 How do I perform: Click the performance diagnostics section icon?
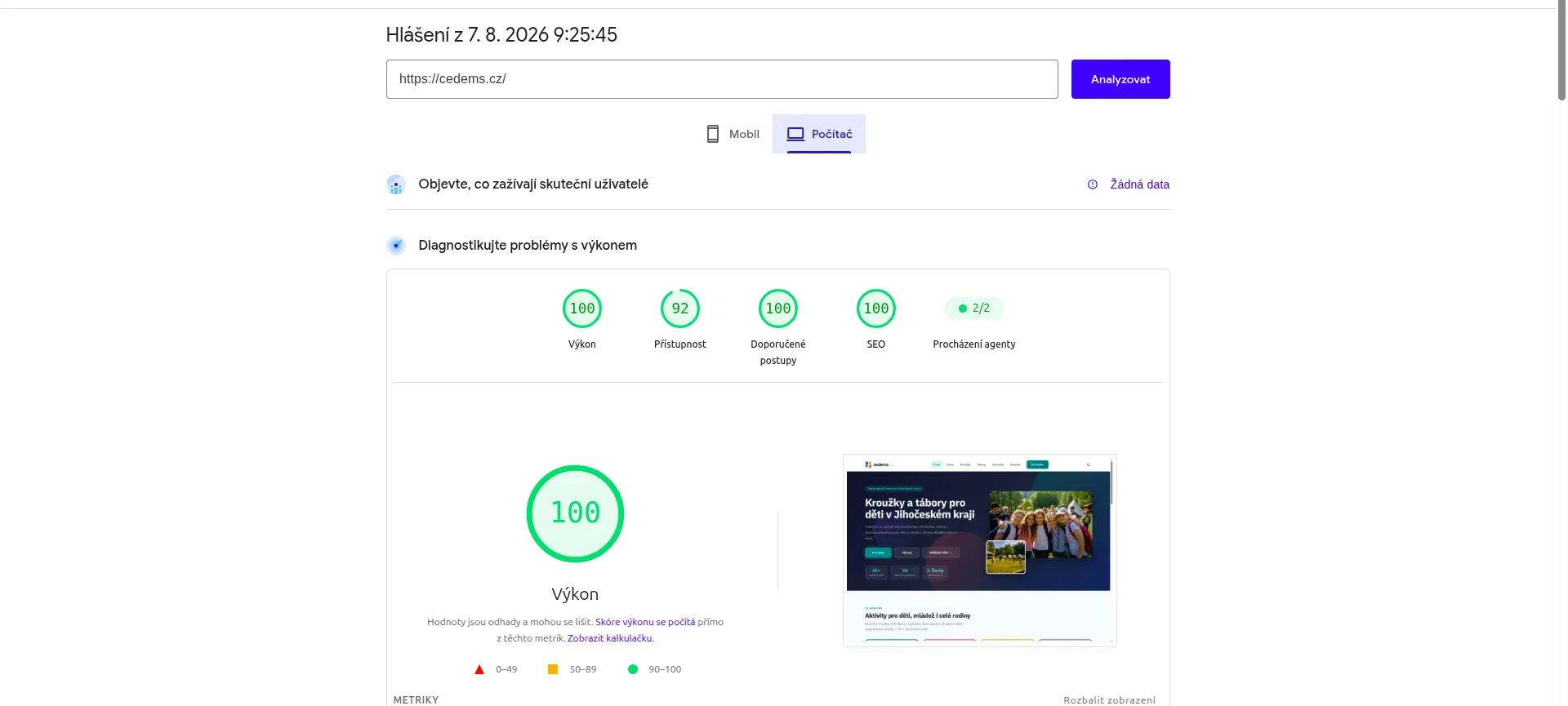396,245
